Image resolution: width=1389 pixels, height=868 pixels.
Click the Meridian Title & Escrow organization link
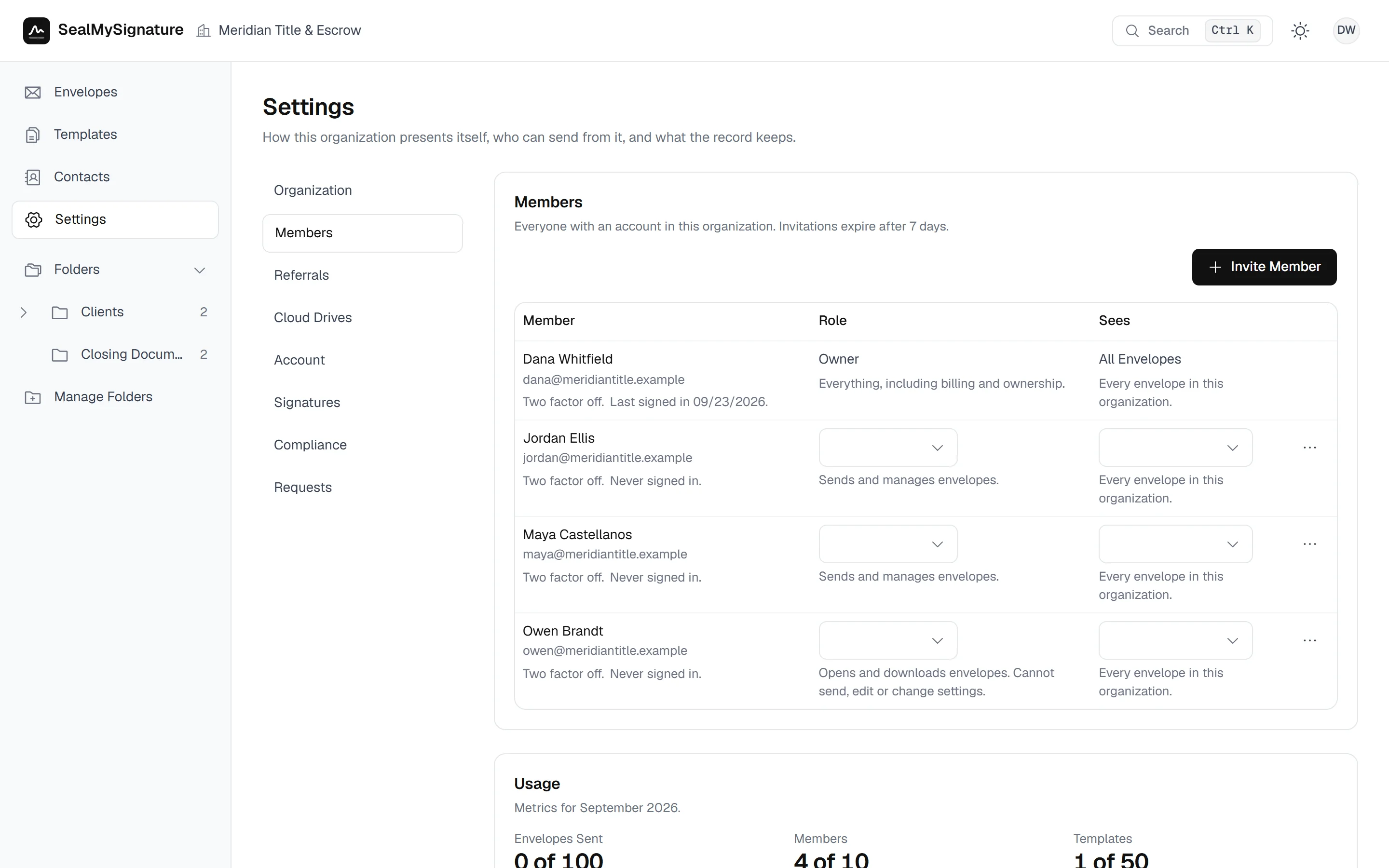tap(278, 30)
